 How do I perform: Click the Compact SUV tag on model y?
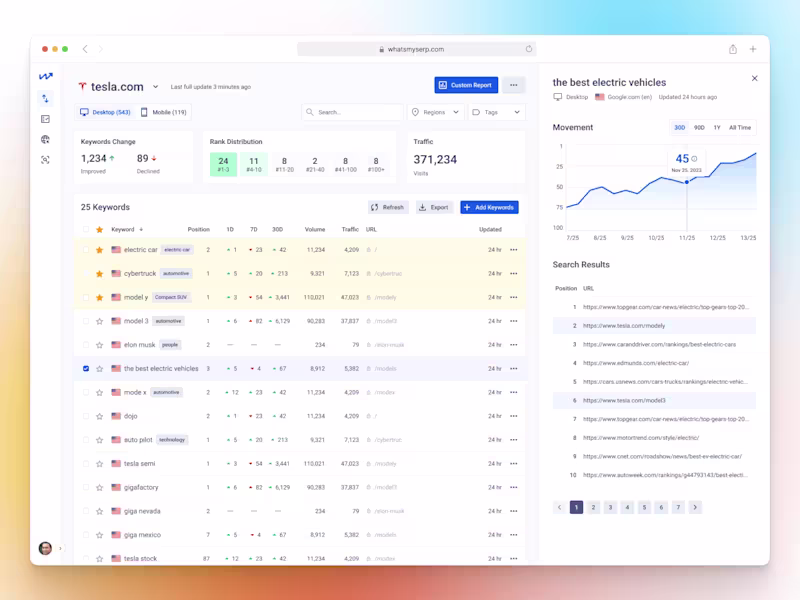tap(171, 297)
